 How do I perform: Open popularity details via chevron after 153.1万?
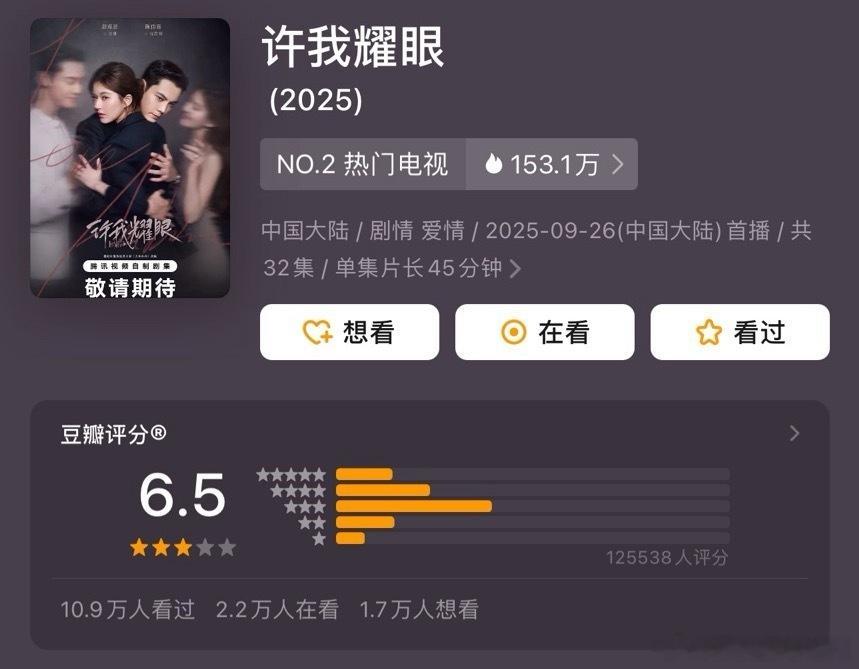[x=618, y=164]
